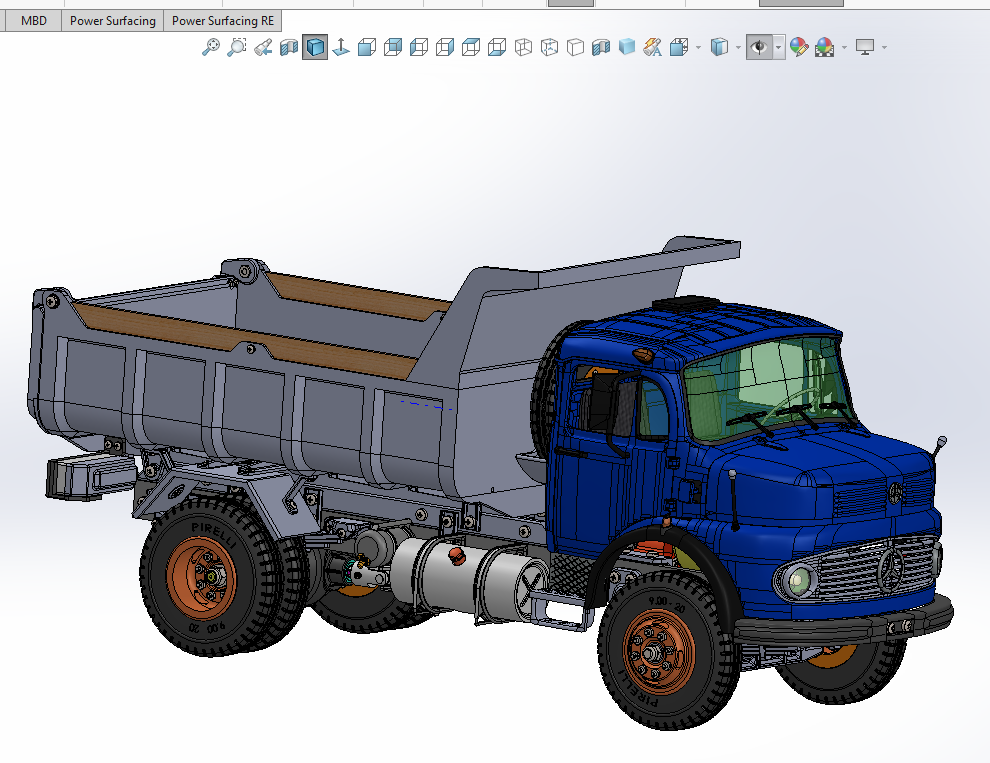Open the View Settings monitor icon
Image resolution: width=990 pixels, height=763 pixels.
pos(865,47)
